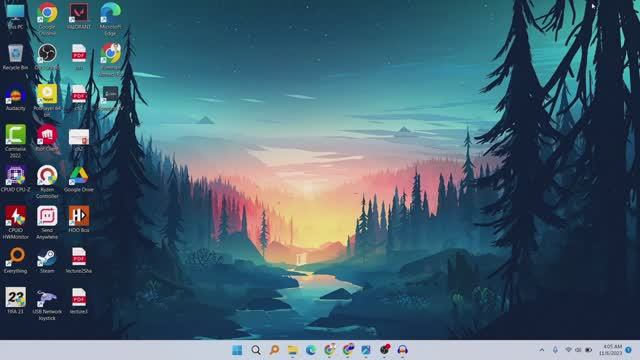
Task: Select the lecture3 PDF file
Action: pos(79,301)
